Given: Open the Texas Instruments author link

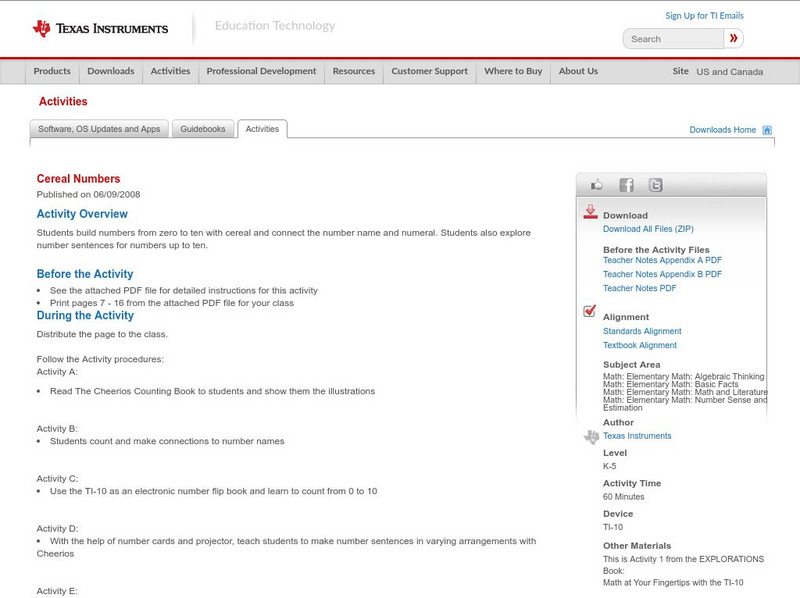Looking at the screenshot, I should 637,436.
